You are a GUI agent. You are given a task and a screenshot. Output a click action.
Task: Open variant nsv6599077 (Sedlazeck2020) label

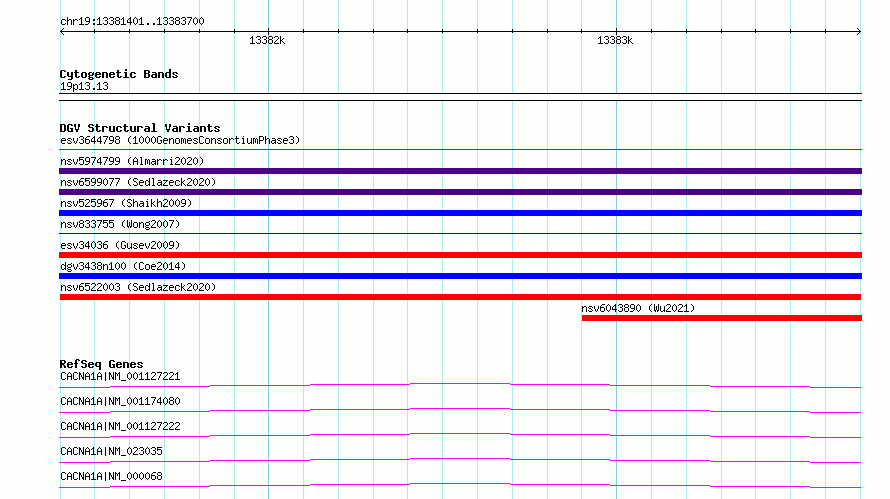pos(138,182)
